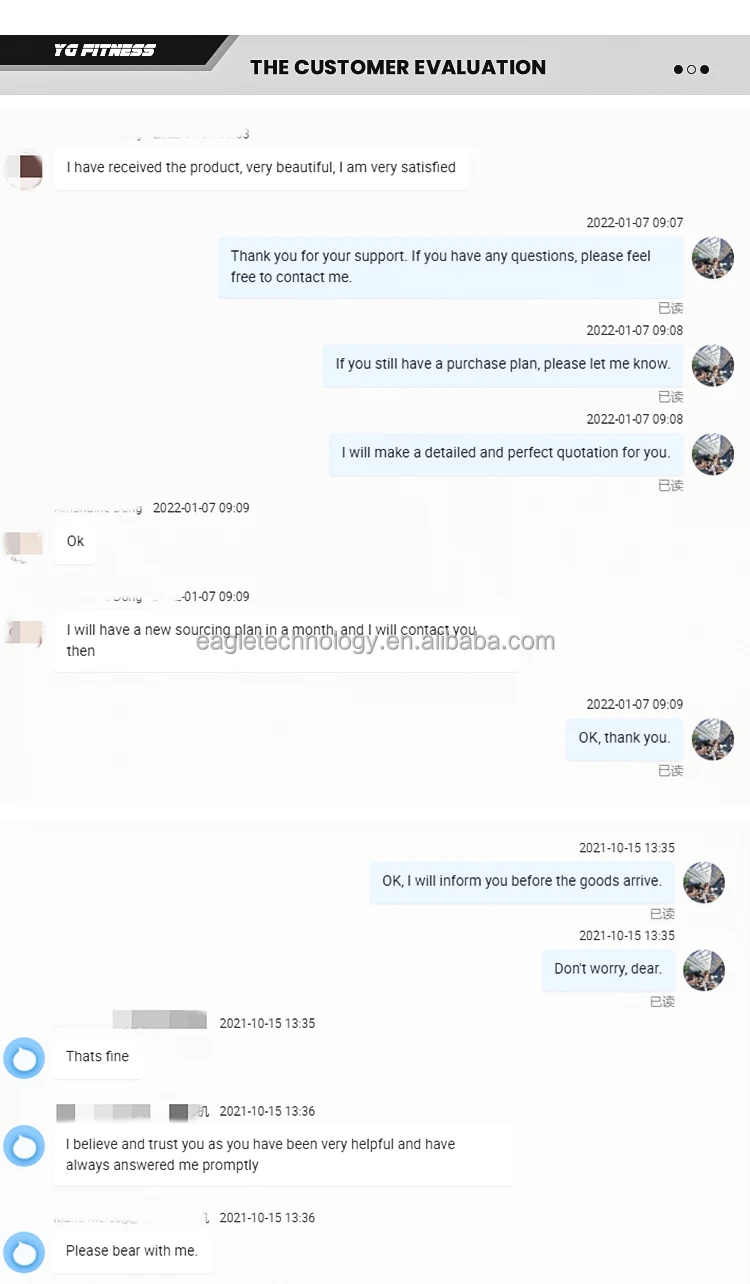Select 'OK, I will inform you before the goods arrive' message
This screenshot has height=1284, width=750.
point(522,882)
